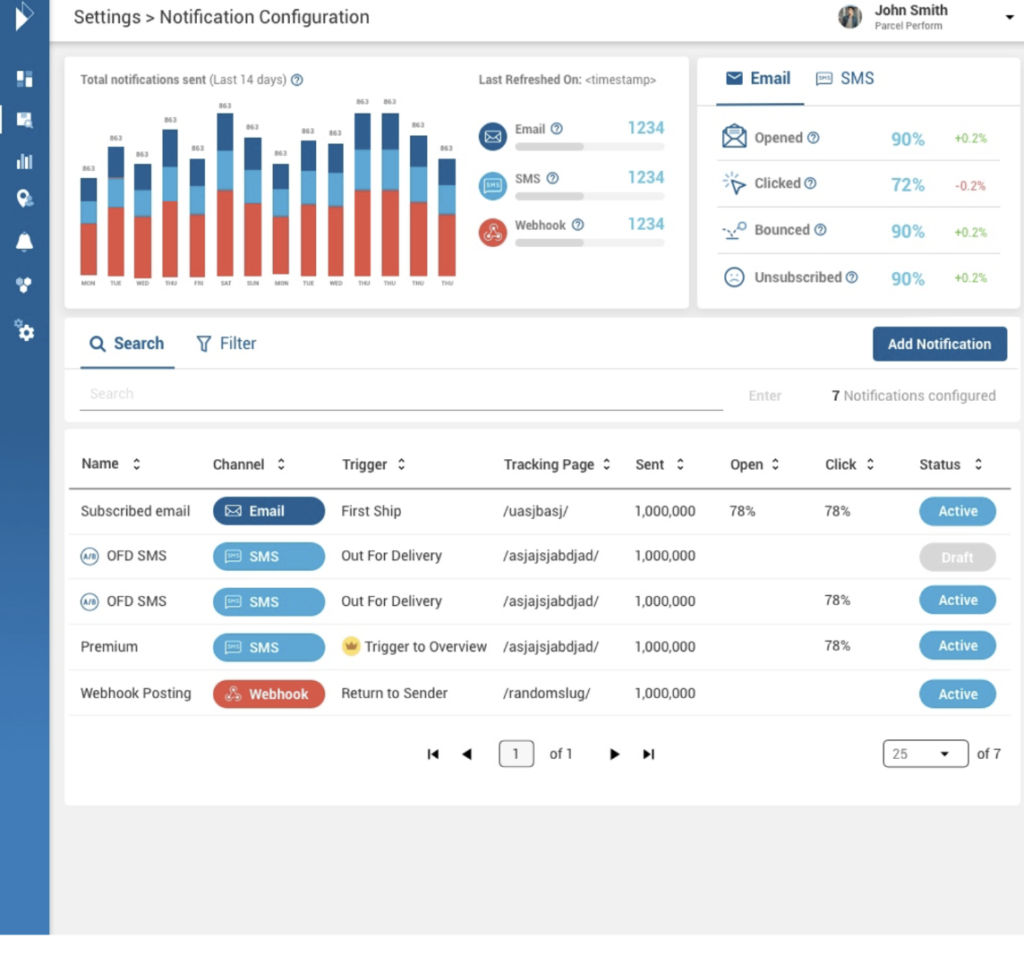Go to the previous page
This screenshot has height=954, width=1024.
[x=467, y=754]
